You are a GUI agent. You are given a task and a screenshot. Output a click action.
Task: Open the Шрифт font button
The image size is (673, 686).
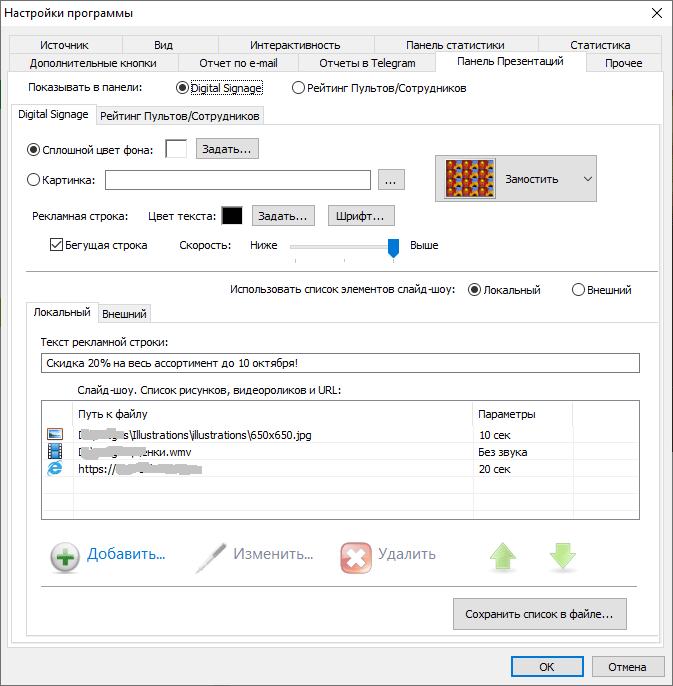362,215
